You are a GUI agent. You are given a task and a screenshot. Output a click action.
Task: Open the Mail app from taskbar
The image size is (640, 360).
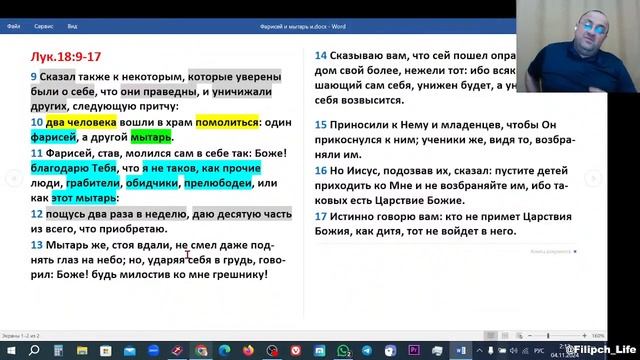point(130,351)
